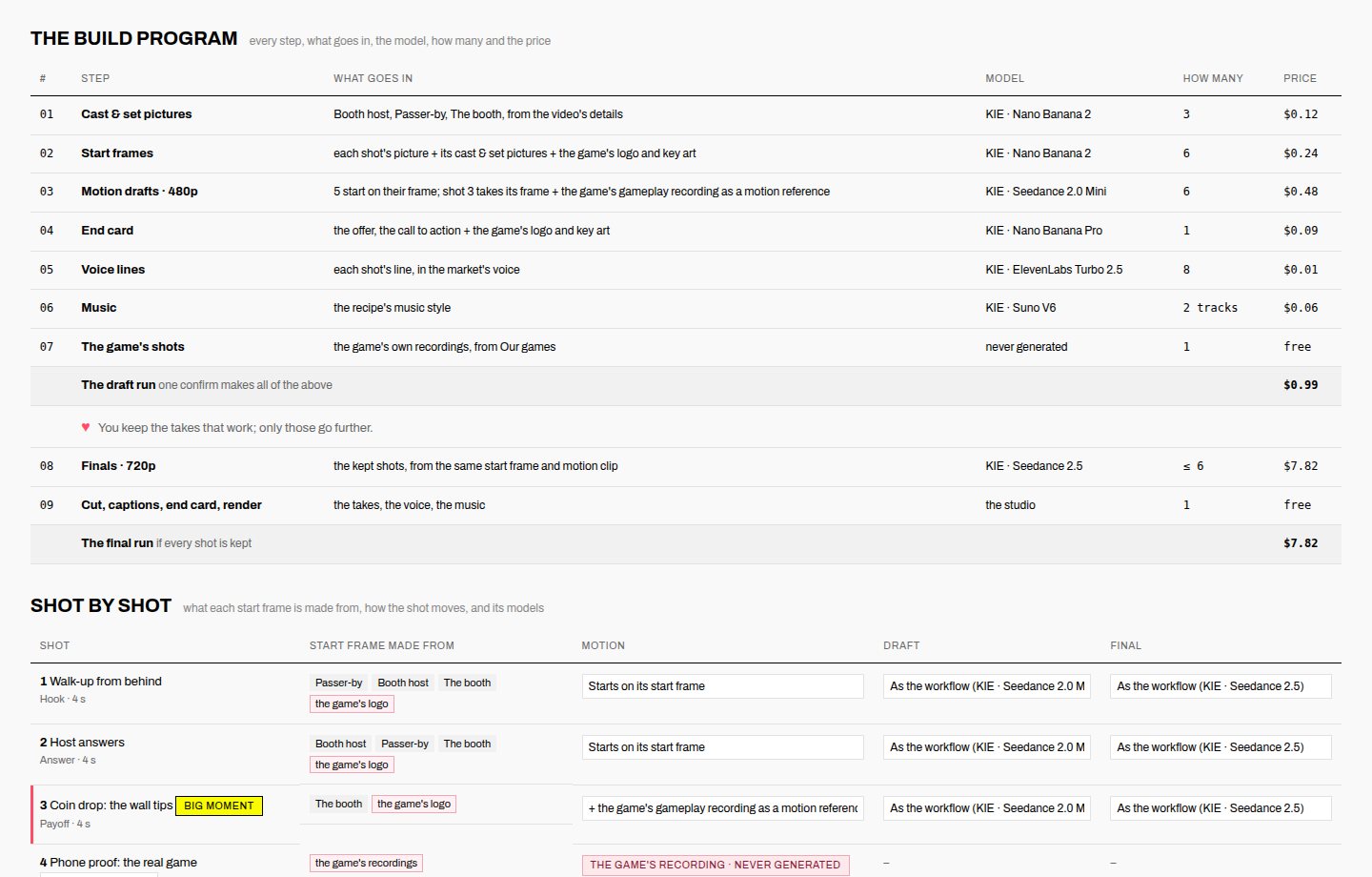Click the "KIE · Nano Banana Pro" model cell

[1043, 231]
